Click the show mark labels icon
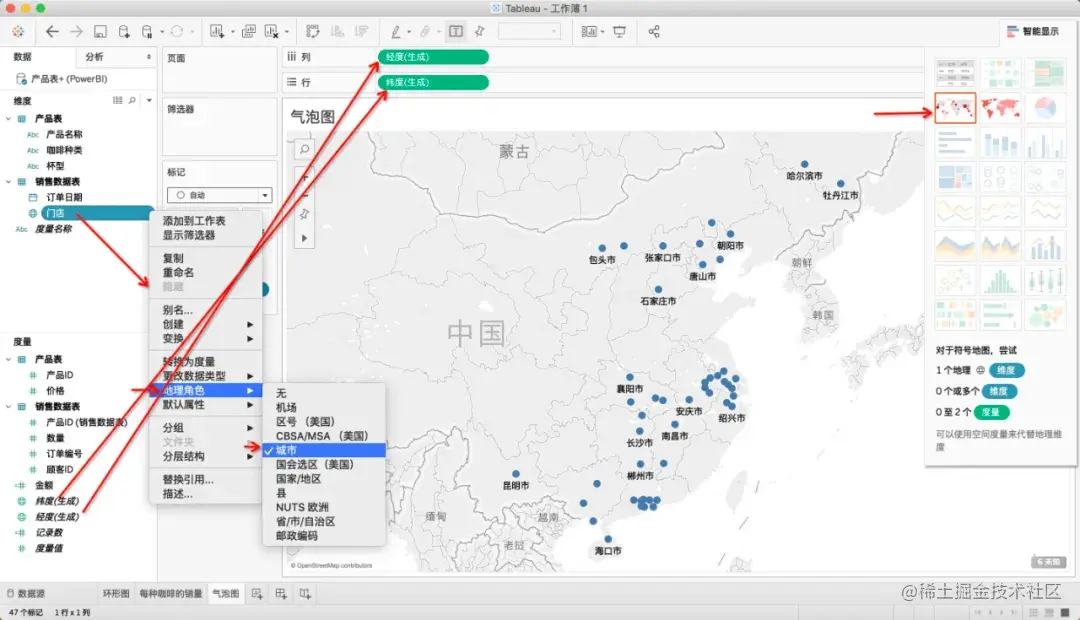This screenshot has width=1080, height=620. coord(456,32)
